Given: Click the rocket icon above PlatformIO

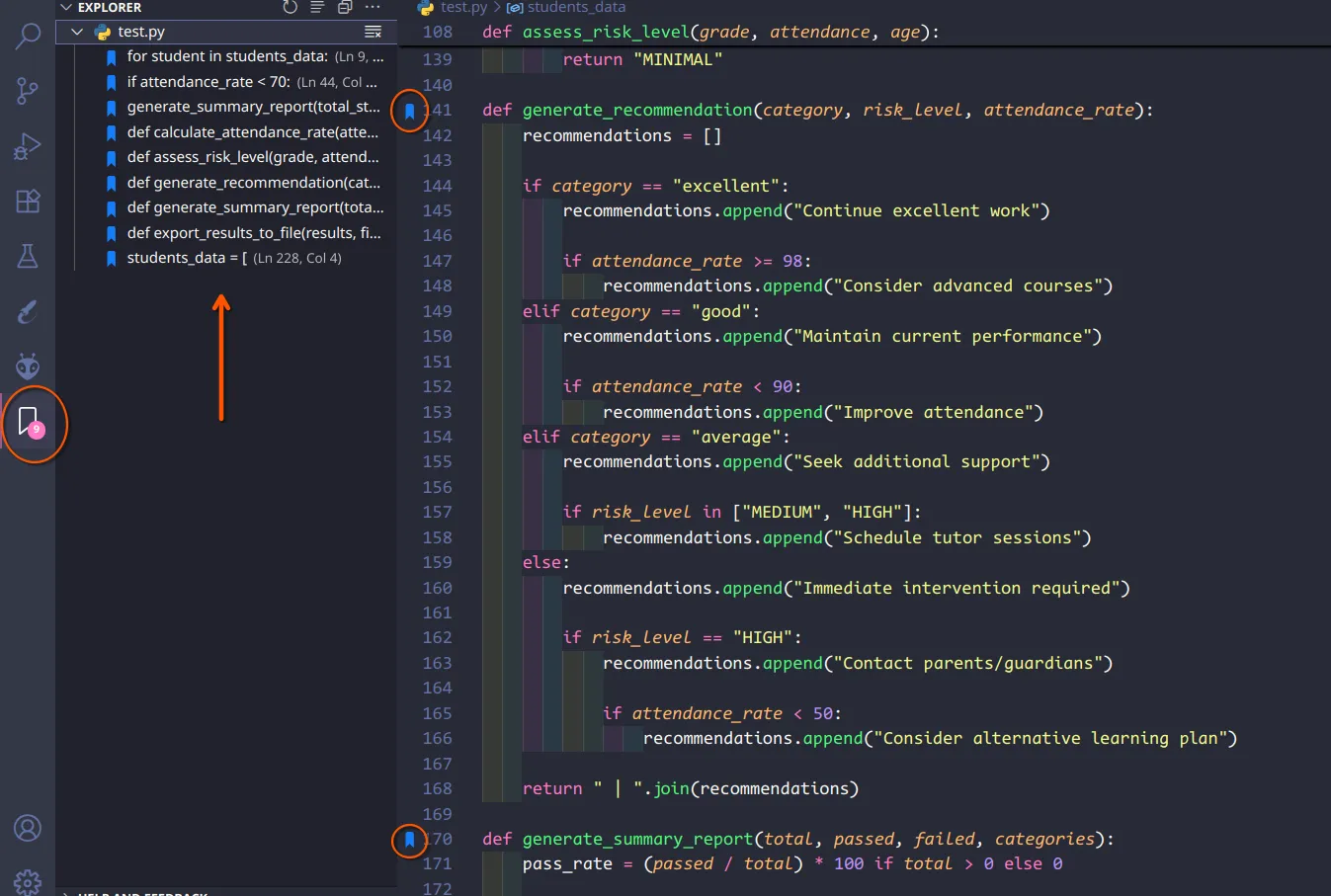Looking at the screenshot, I should 28,311.
